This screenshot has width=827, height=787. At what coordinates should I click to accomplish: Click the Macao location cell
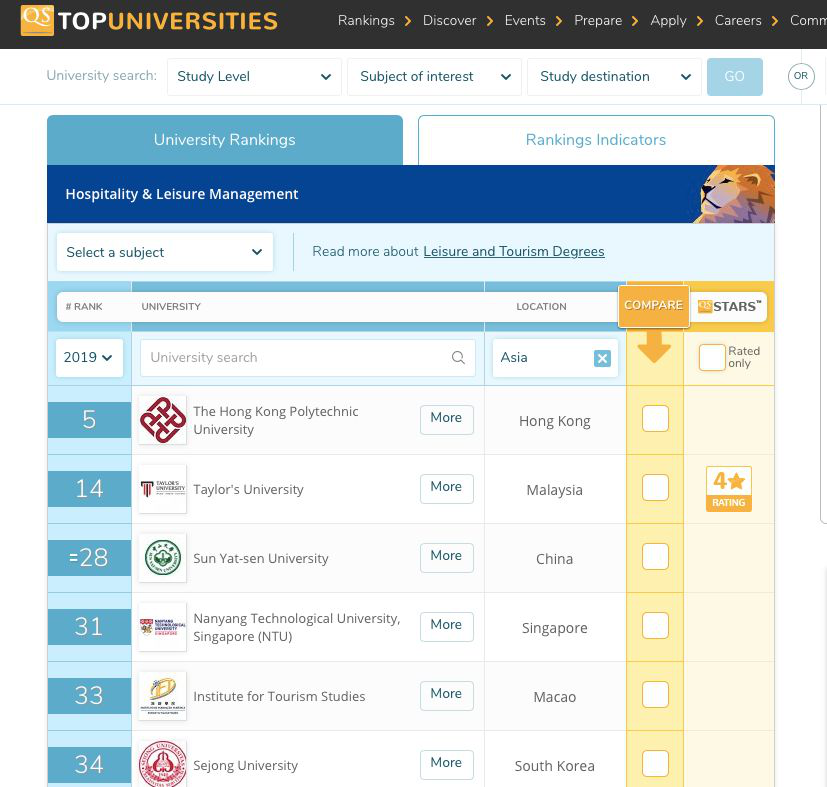pyautogui.click(x=554, y=697)
